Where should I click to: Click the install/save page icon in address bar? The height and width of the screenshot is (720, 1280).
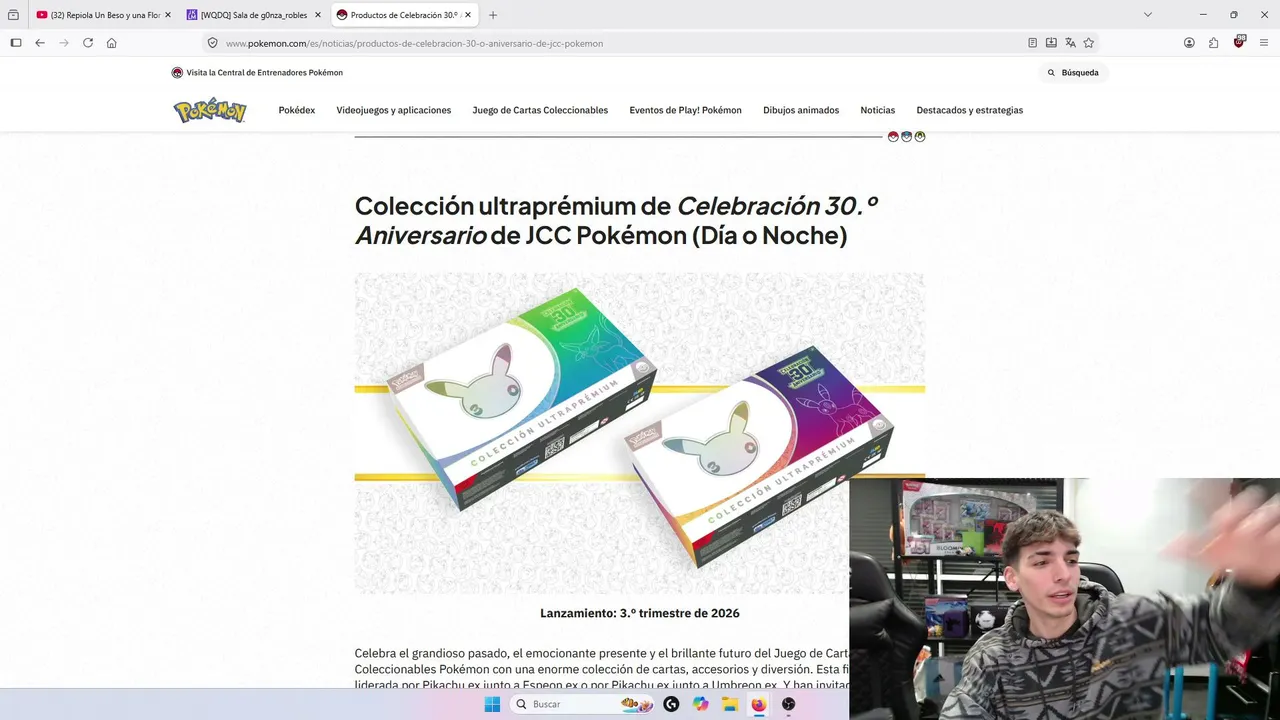(1051, 43)
